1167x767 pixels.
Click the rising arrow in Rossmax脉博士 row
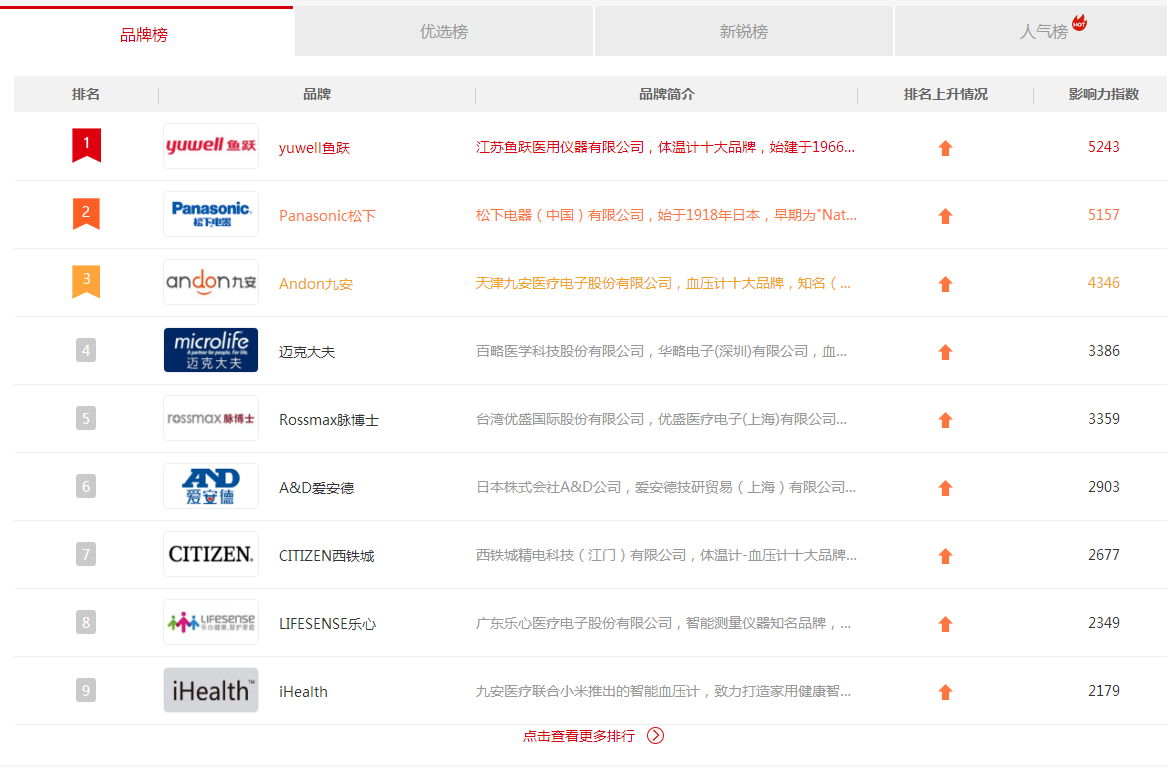point(945,420)
